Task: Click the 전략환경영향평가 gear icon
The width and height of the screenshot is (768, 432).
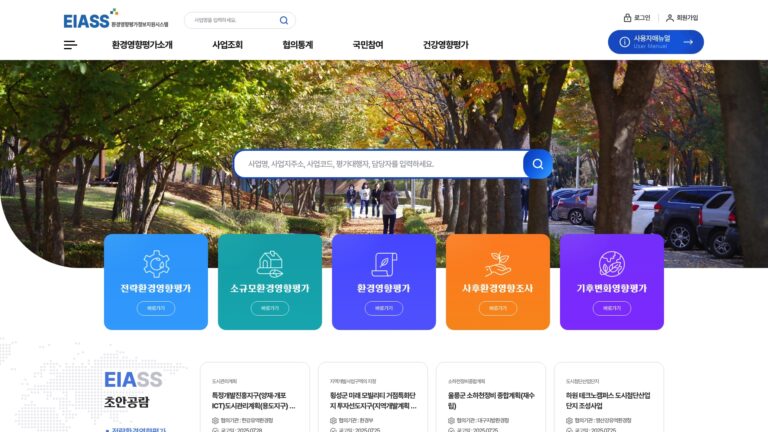Action: pos(156,264)
